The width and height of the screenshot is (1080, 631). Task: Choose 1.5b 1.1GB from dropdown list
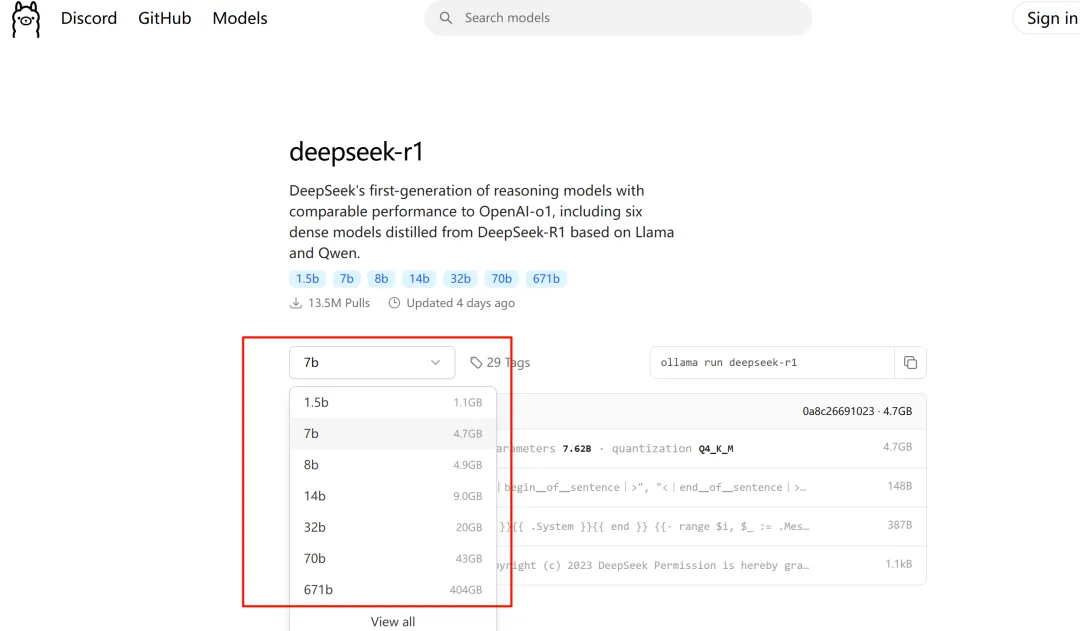tap(393, 402)
